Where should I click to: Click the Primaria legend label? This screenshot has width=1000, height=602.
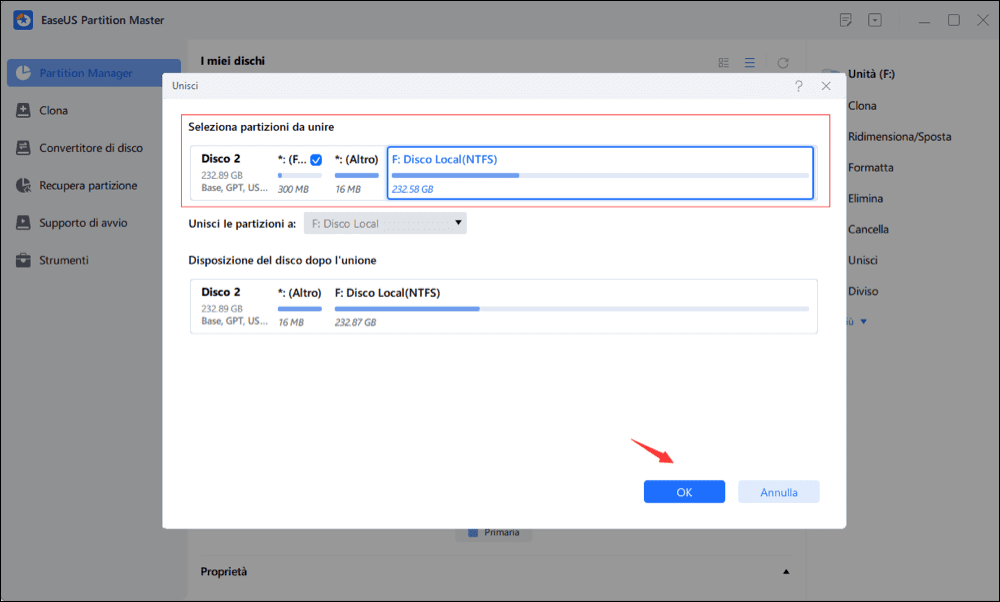501,532
